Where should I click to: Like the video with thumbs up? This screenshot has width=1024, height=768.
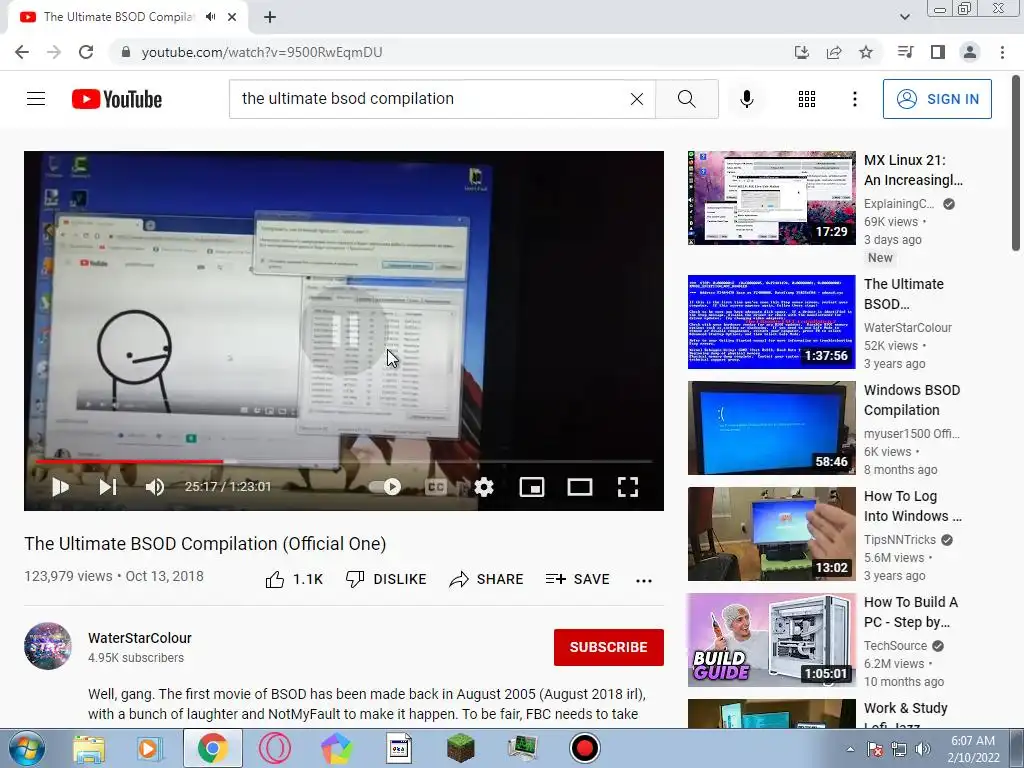(x=294, y=579)
